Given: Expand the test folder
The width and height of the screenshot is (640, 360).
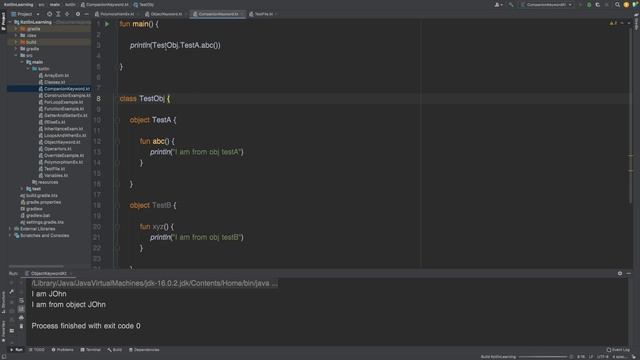Looking at the screenshot, I should [x=22, y=189].
